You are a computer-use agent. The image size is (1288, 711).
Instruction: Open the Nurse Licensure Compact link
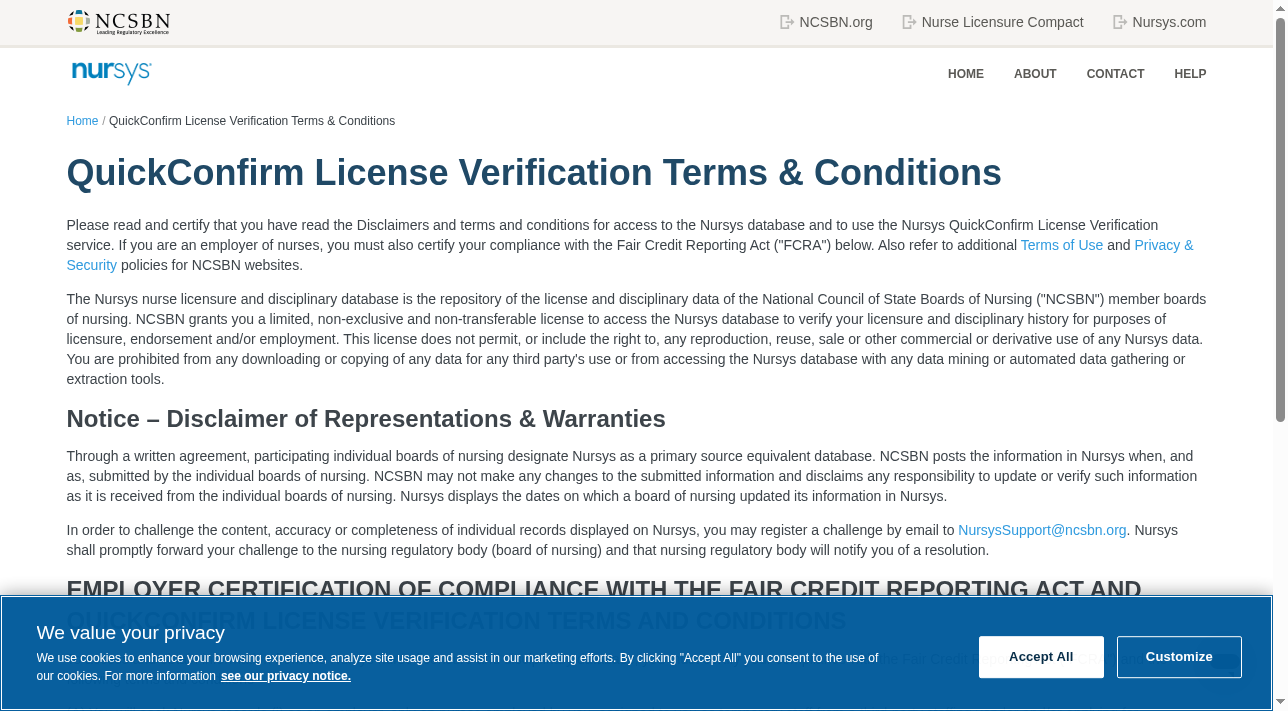click(1002, 22)
